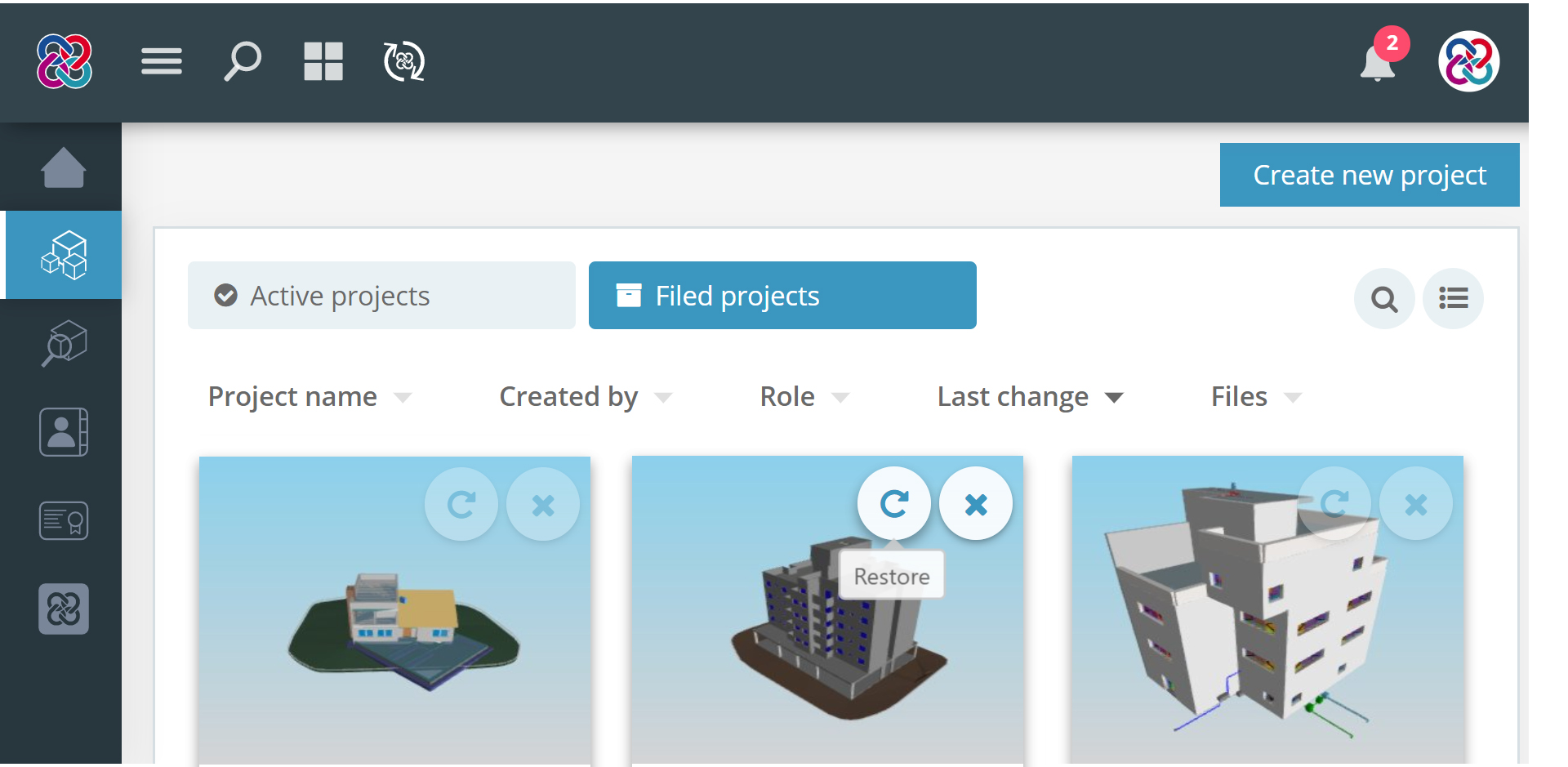Image resolution: width=1568 pixels, height=767 pixels.
Task: Sort by Project name dropdown
Action: 309,397
